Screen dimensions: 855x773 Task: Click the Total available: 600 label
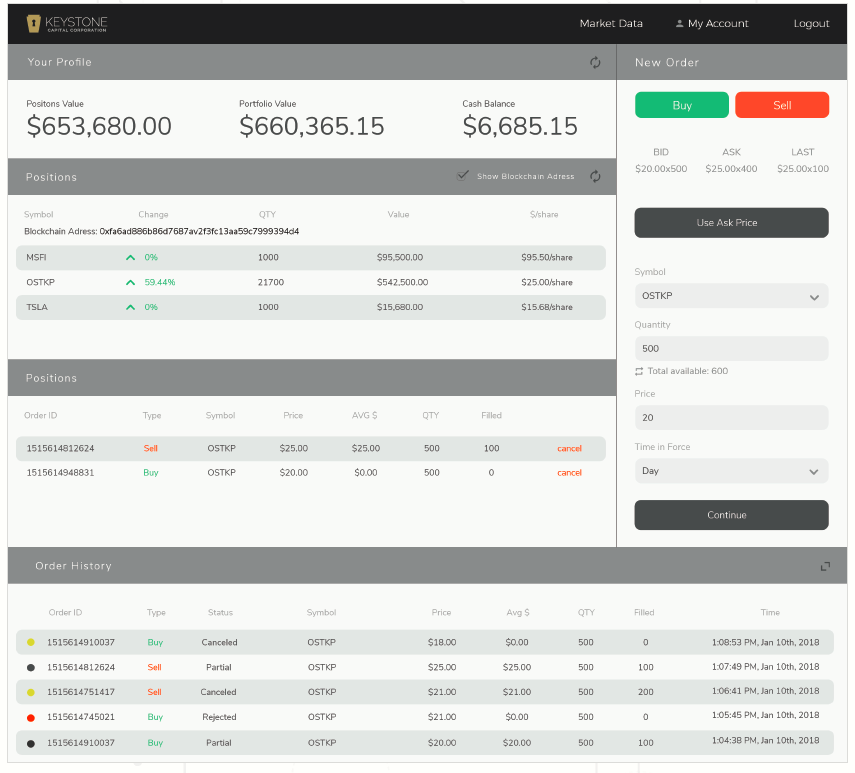pos(688,371)
